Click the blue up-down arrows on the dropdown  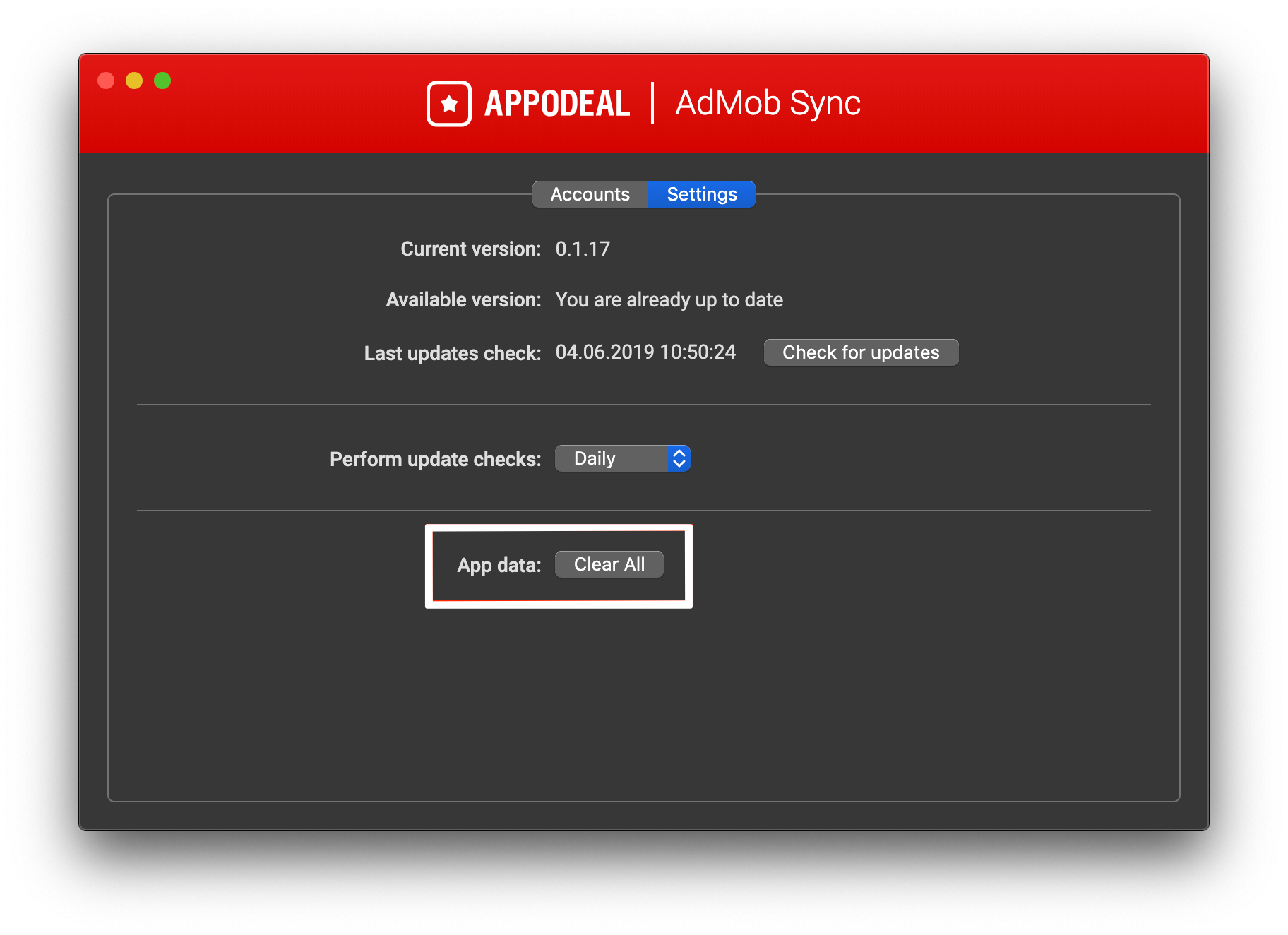[679, 458]
